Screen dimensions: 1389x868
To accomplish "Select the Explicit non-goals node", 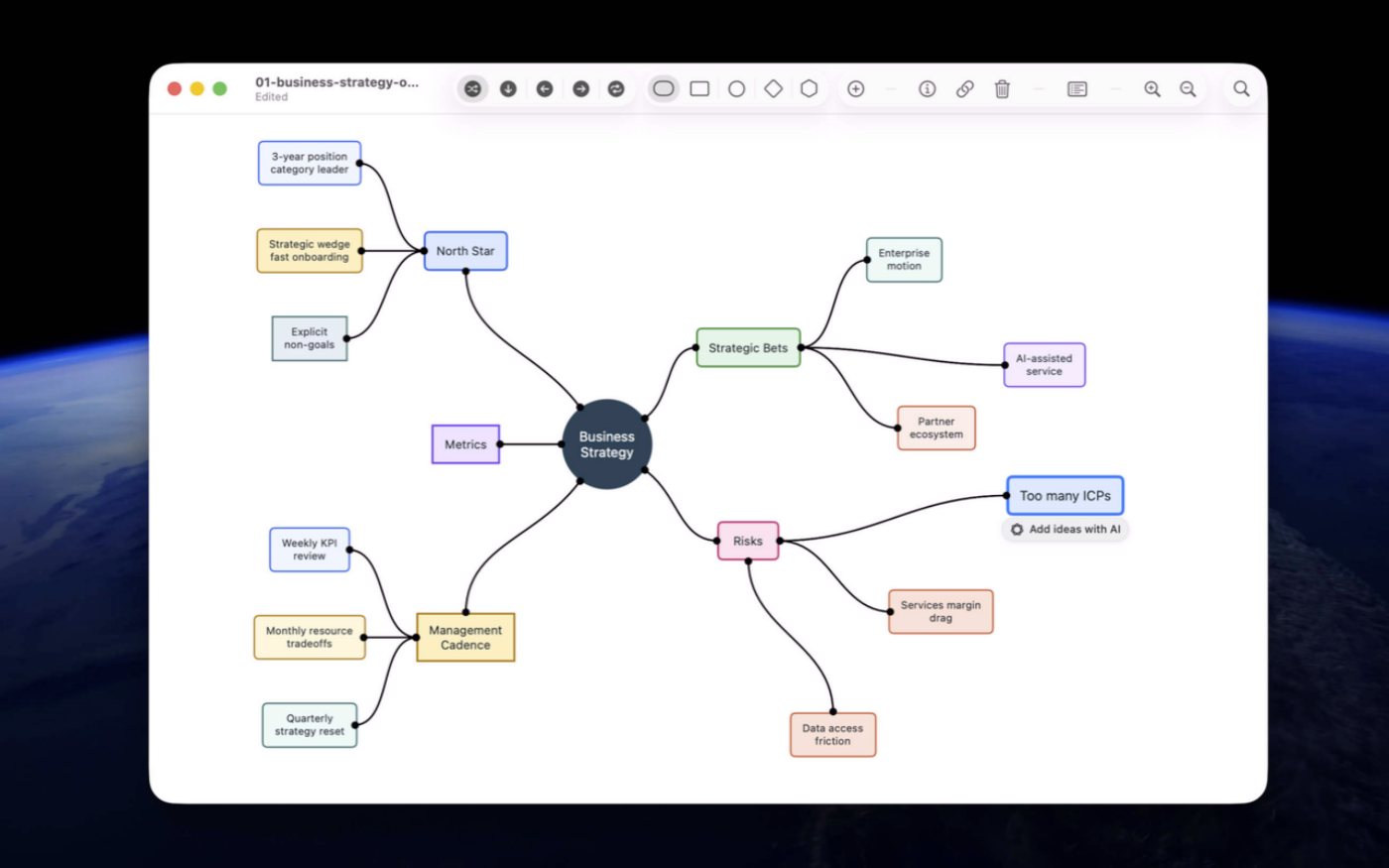I will point(310,338).
